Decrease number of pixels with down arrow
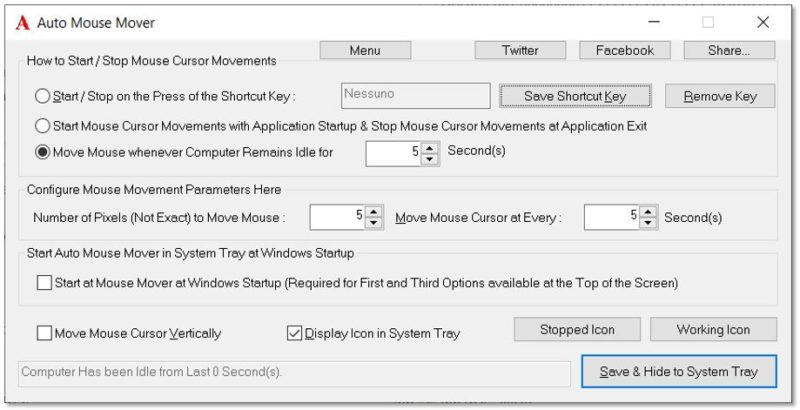The width and height of the screenshot is (800, 410). pos(374,223)
